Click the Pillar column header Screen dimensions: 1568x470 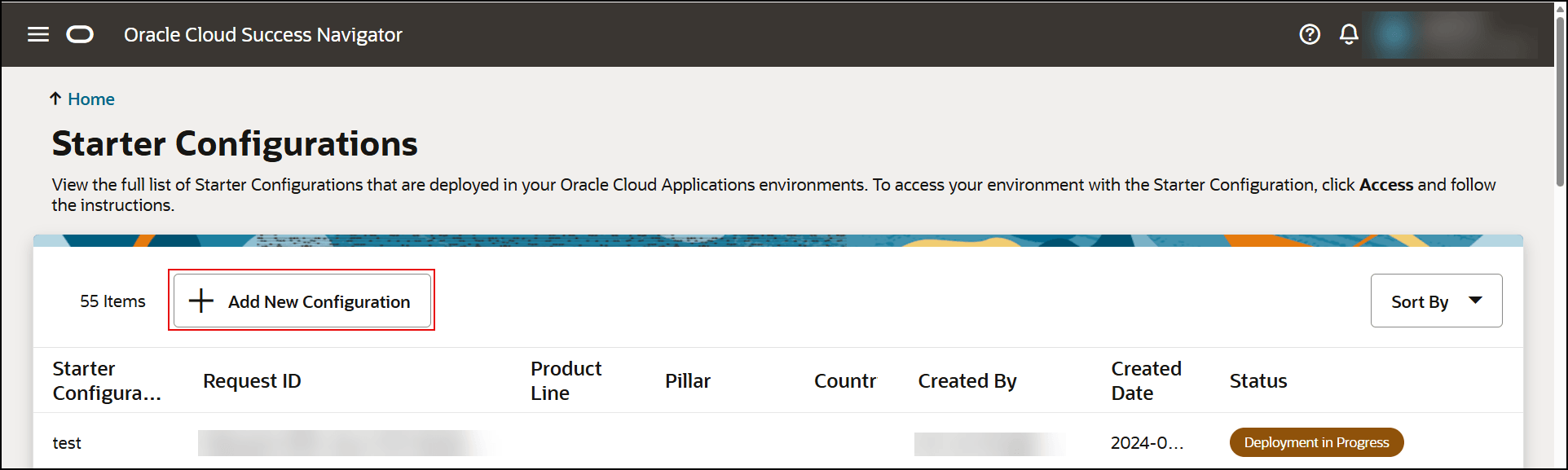pyautogui.click(x=688, y=380)
